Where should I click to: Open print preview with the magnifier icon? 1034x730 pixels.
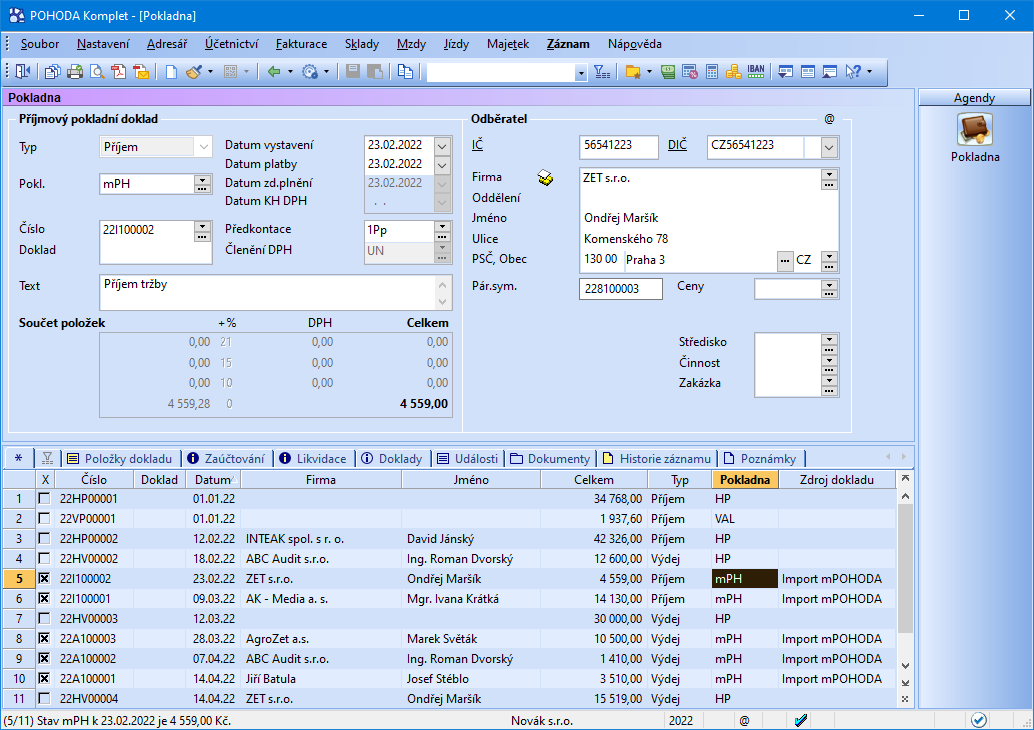(97, 71)
